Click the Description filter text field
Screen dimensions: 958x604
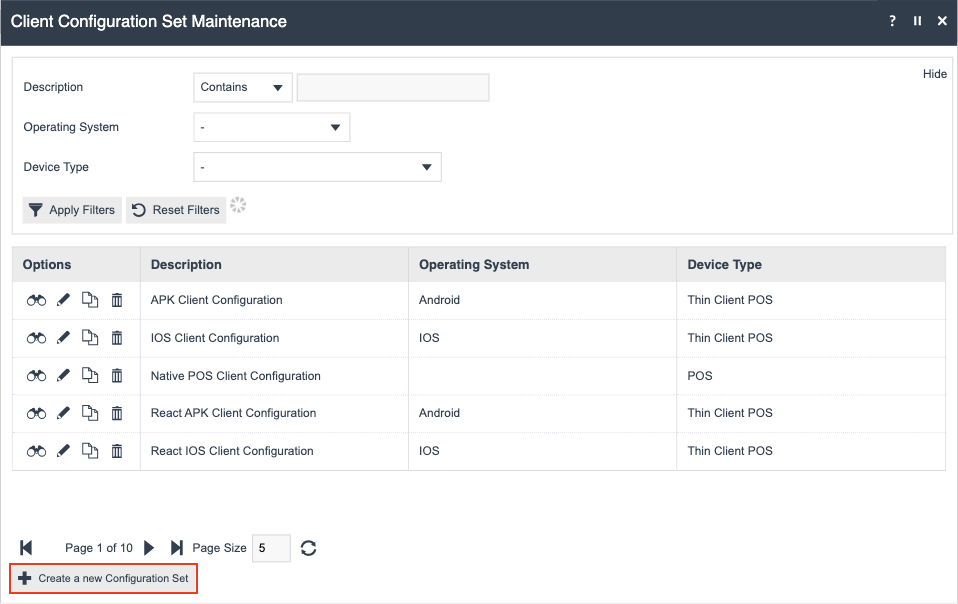[x=393, y=88]
